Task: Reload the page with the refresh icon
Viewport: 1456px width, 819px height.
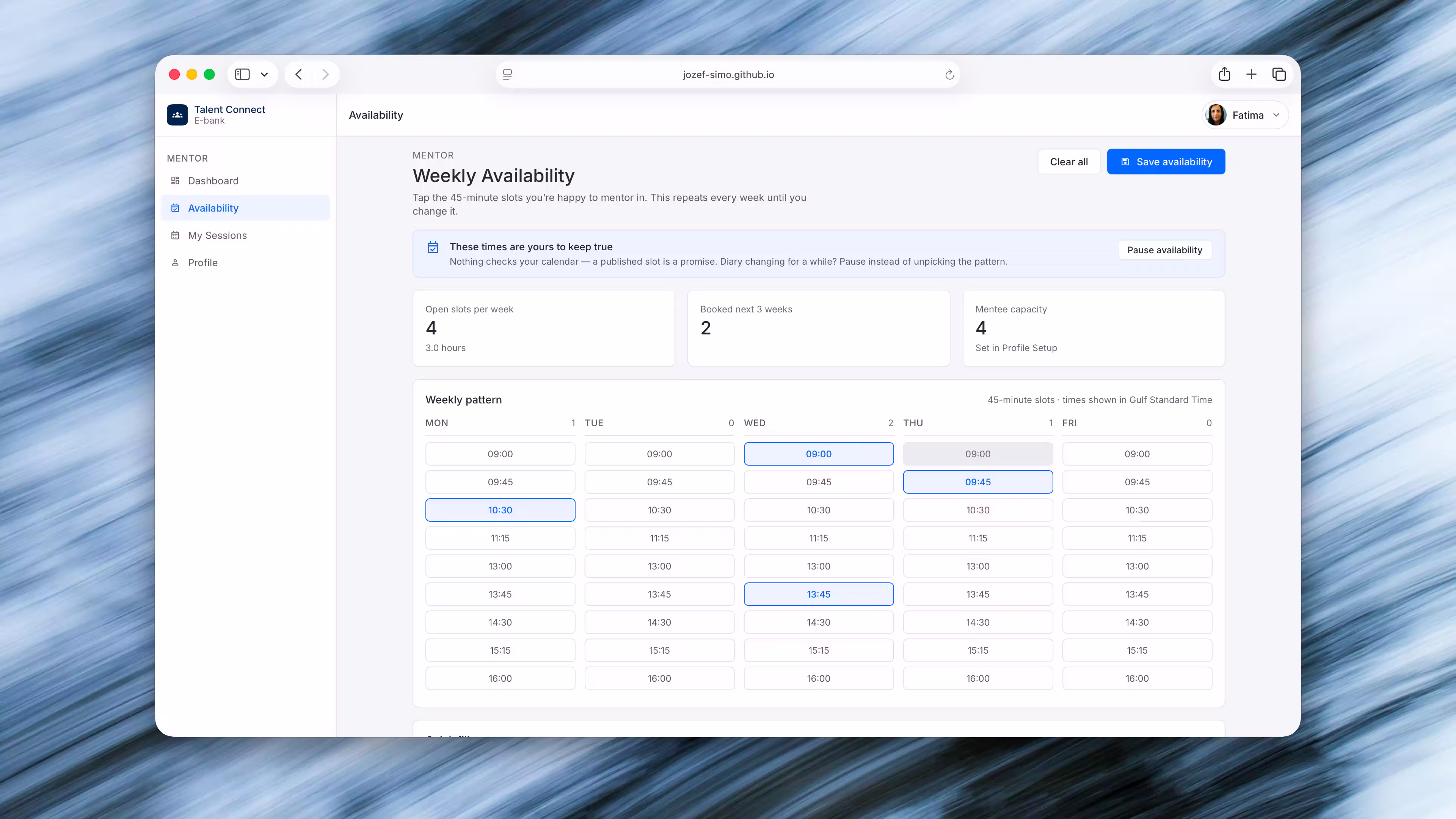Action: point(949,75)
